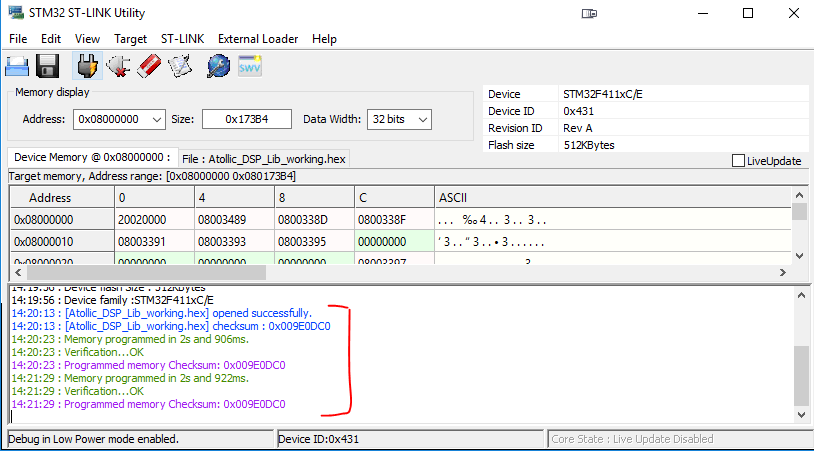Viewport: 814px width, 451px height.
Task: Open the File menu
Action: click(x=18, y=39)
